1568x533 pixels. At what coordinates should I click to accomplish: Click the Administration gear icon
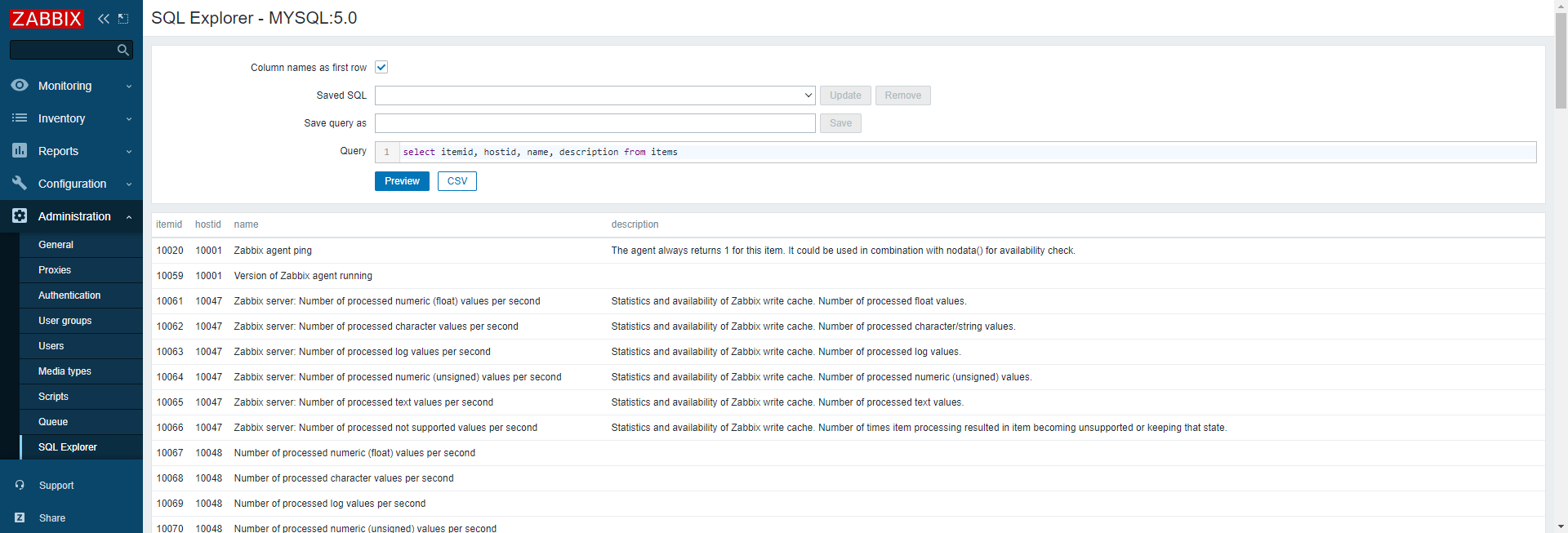[x=20, y=215]
